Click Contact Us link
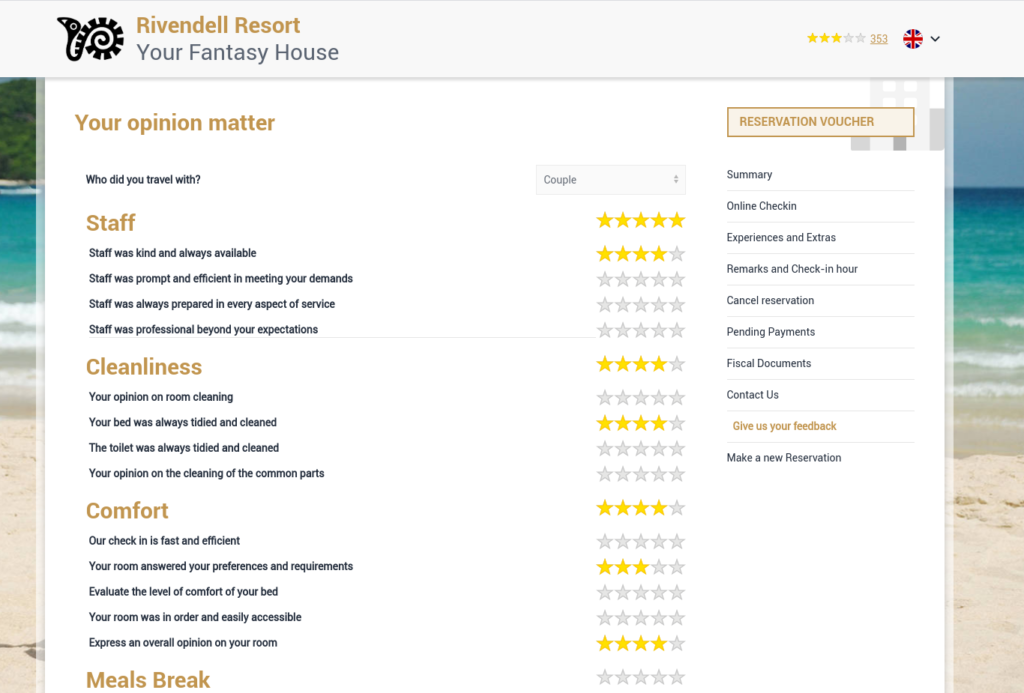This screenshot has height=693, width=1024. tap(752, 394)
